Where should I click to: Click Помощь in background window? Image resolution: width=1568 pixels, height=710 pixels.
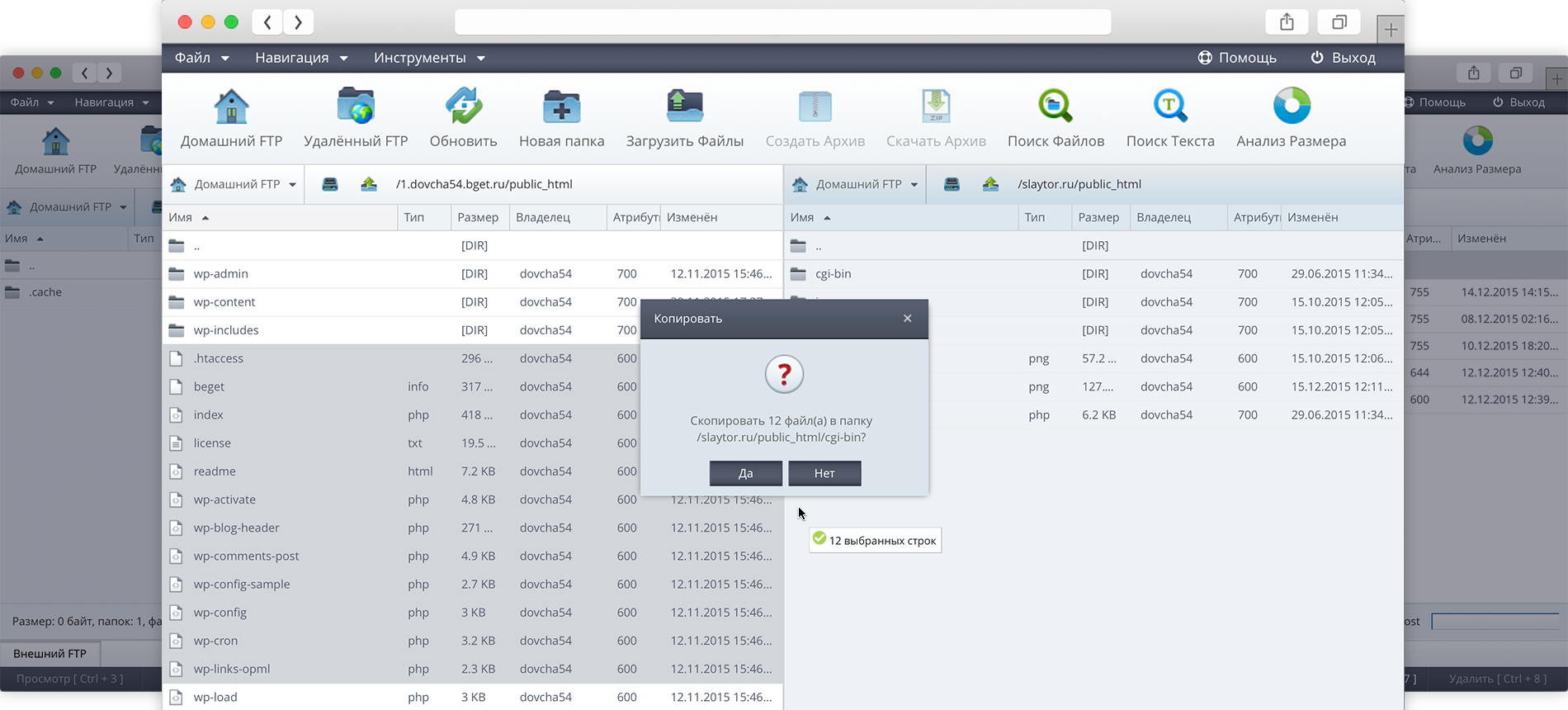tap(1435, 102)
